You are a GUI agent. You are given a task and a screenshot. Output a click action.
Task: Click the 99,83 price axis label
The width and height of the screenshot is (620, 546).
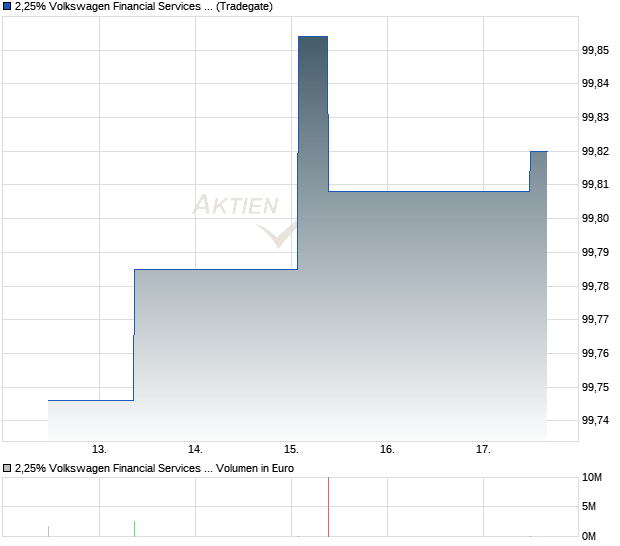[595, 117]
